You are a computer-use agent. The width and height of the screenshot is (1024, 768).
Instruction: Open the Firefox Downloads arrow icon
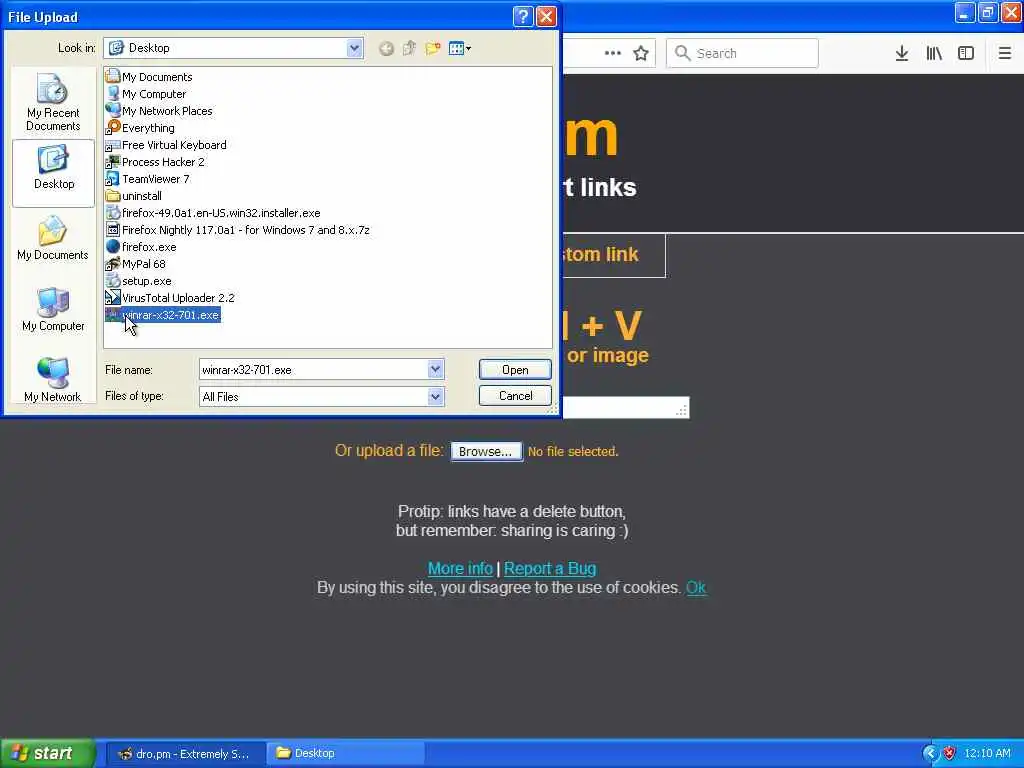(902, 53)
